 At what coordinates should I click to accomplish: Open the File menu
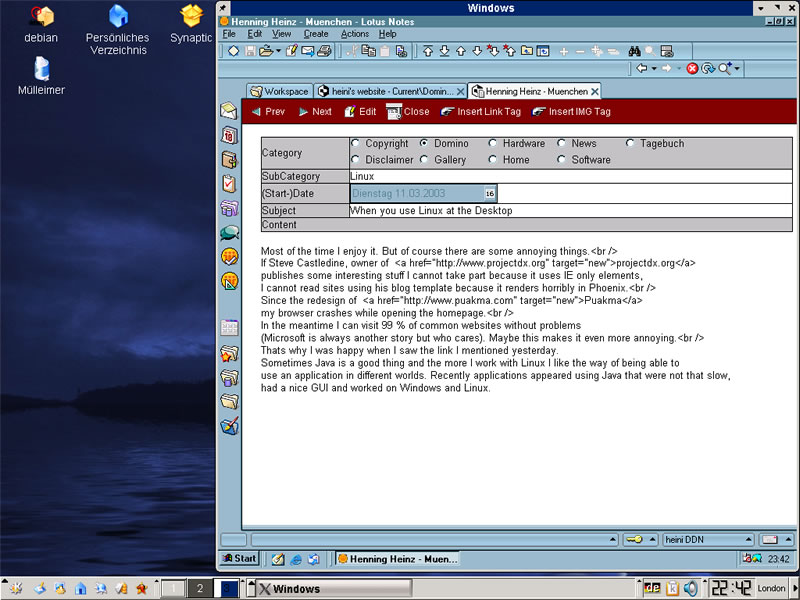(x=229, y=34)
